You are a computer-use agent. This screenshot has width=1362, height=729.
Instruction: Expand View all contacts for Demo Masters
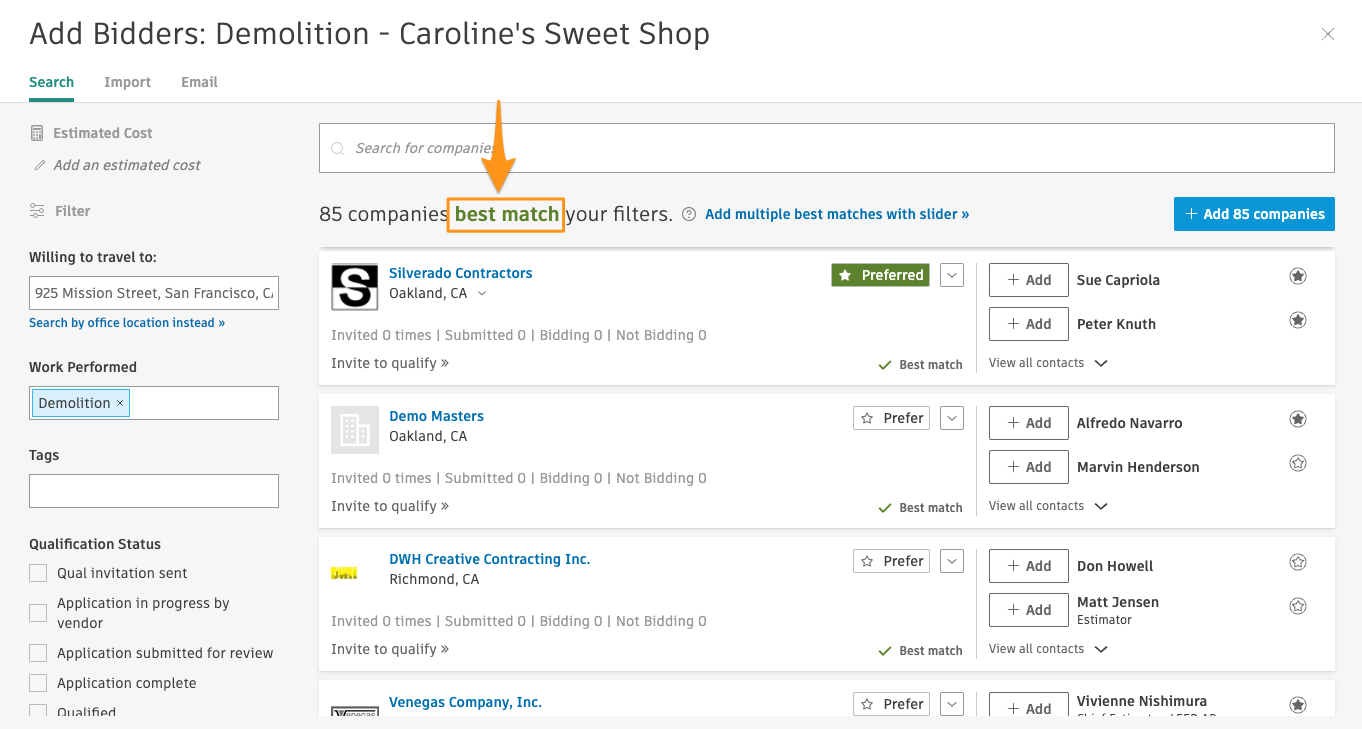[x=1048, y=506]
